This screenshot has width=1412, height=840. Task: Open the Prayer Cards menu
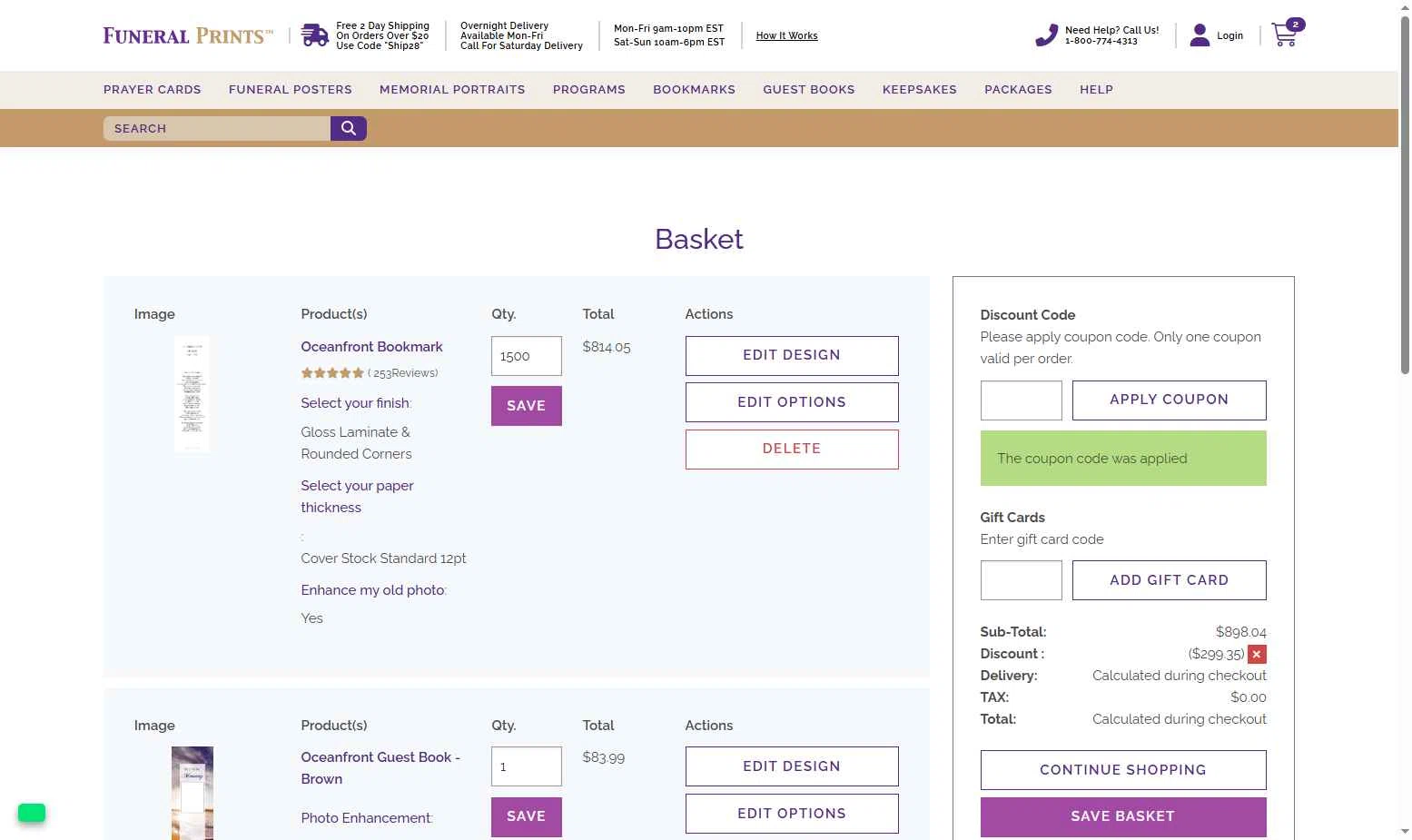tap(153, 90)
